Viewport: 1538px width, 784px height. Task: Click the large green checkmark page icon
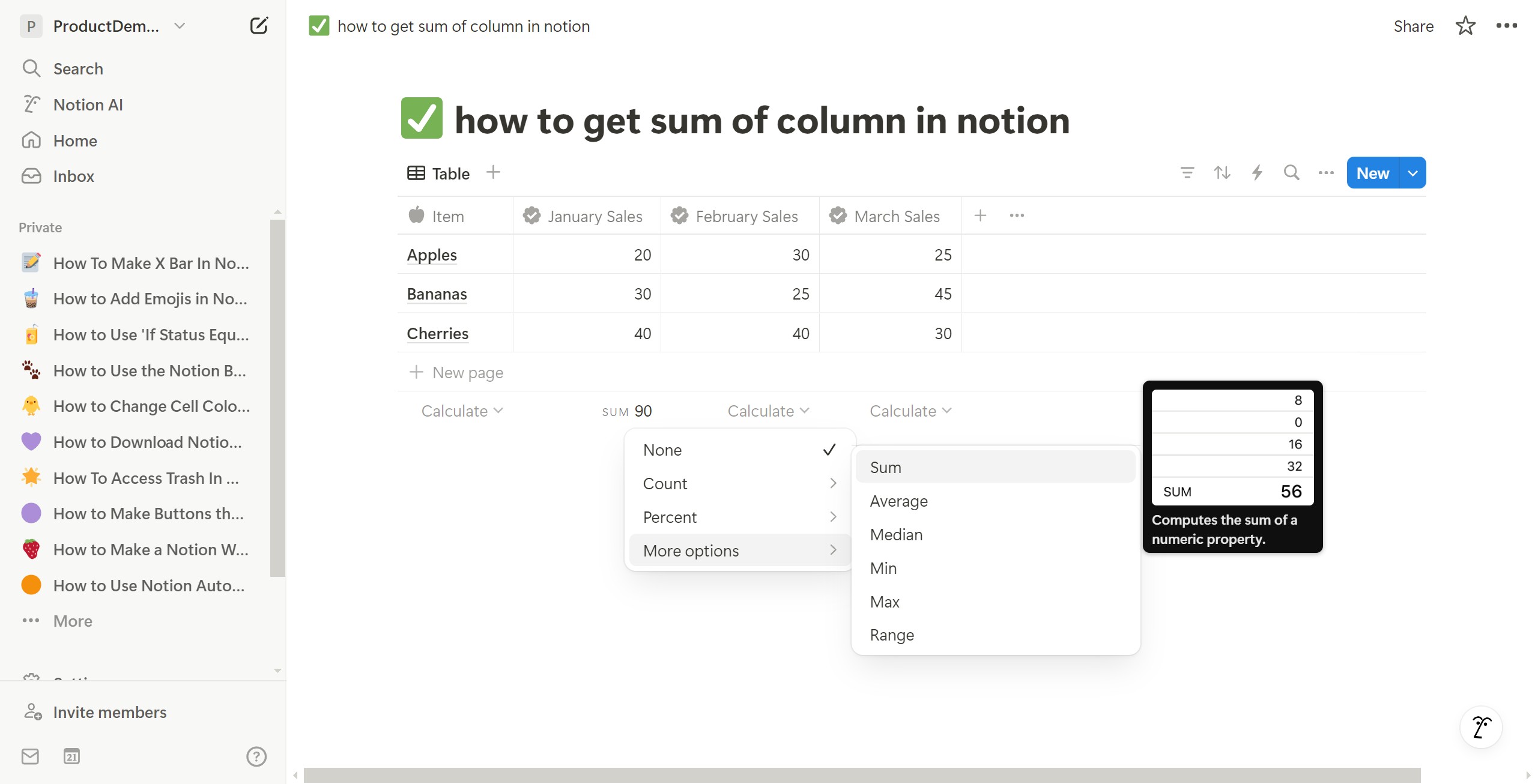pos(422,118)
